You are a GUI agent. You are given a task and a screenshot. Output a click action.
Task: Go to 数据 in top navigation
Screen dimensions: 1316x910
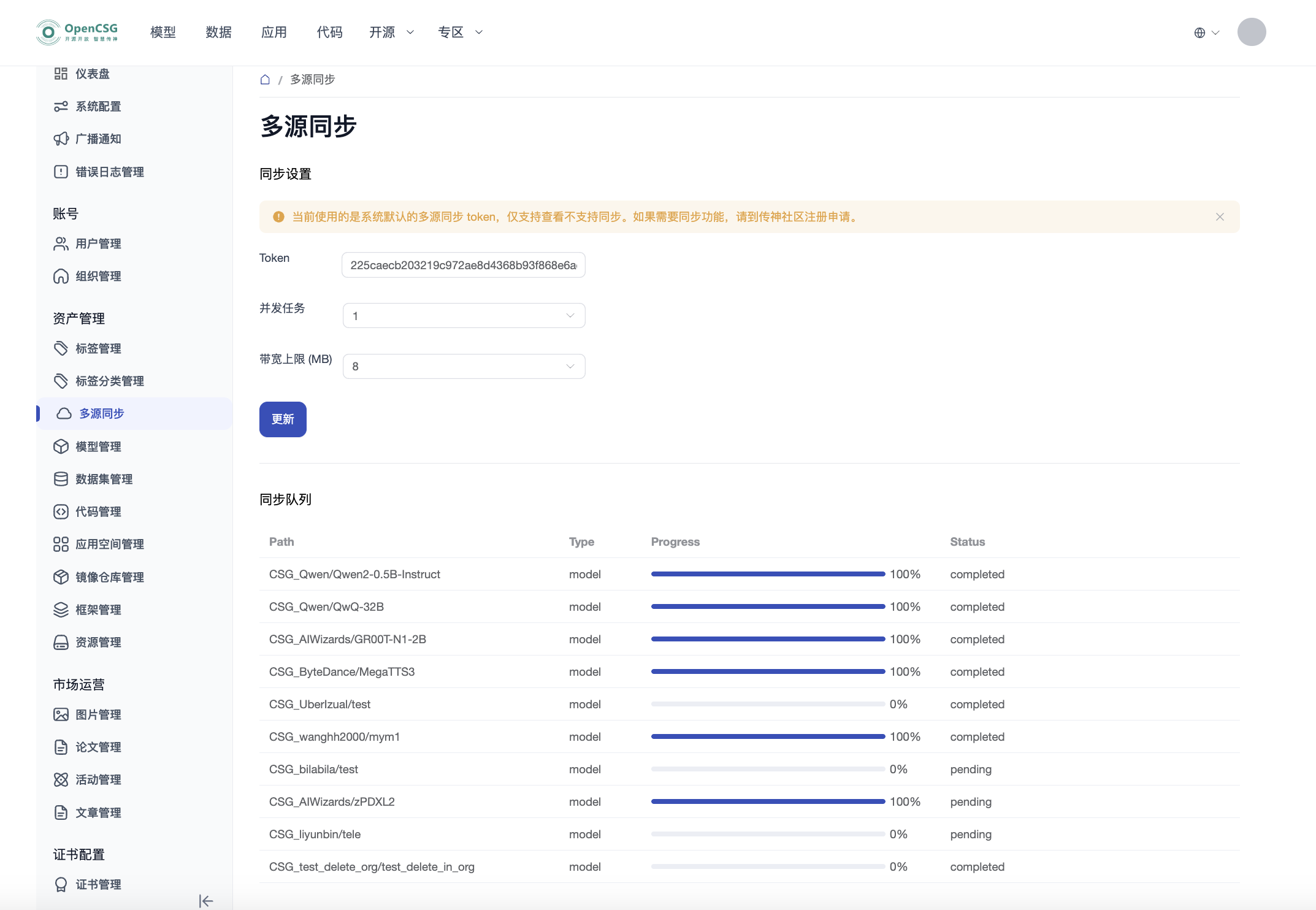point(218,32)
